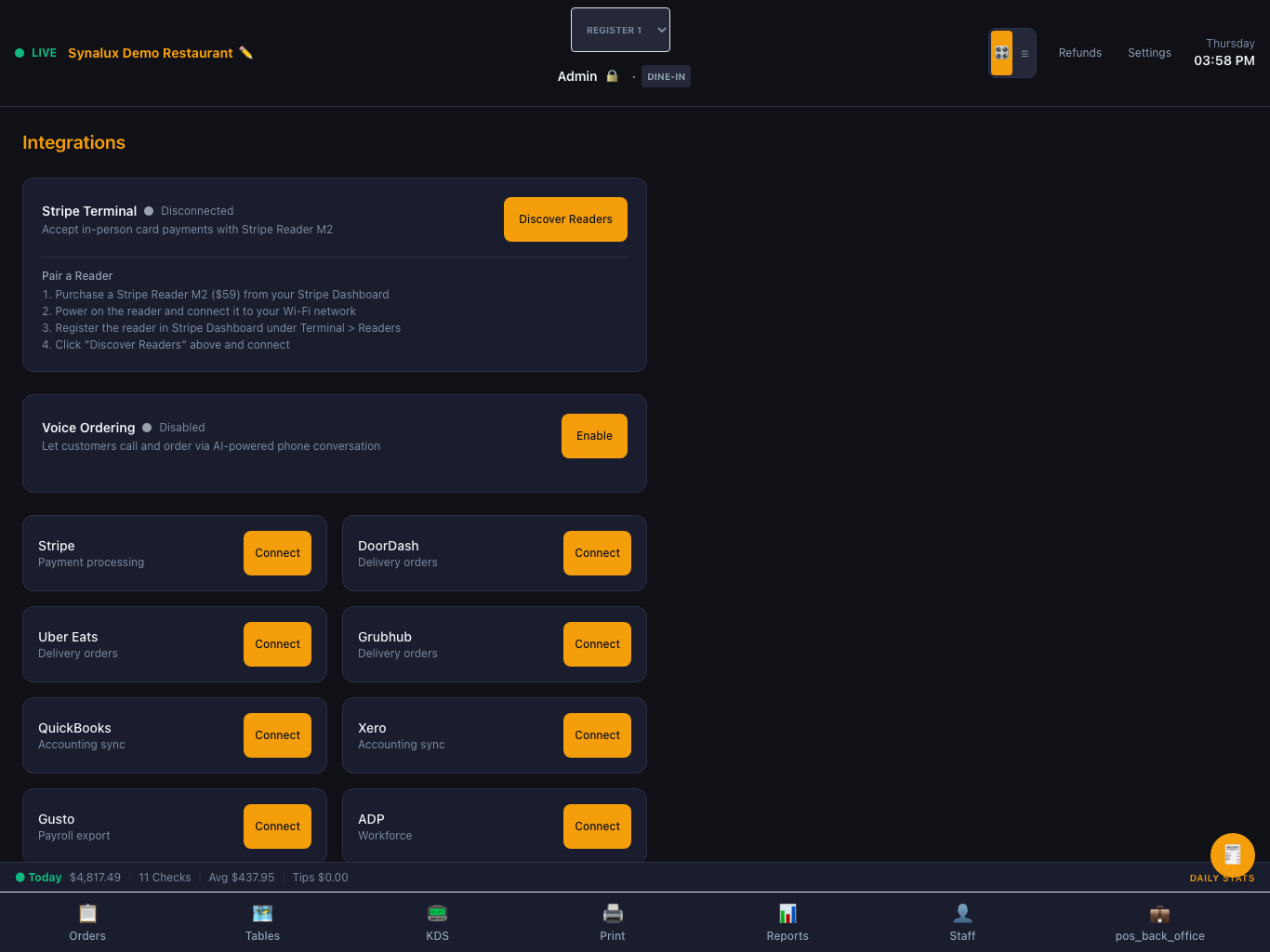Click step 1 Purchase a Stripe Reader text

216,295
